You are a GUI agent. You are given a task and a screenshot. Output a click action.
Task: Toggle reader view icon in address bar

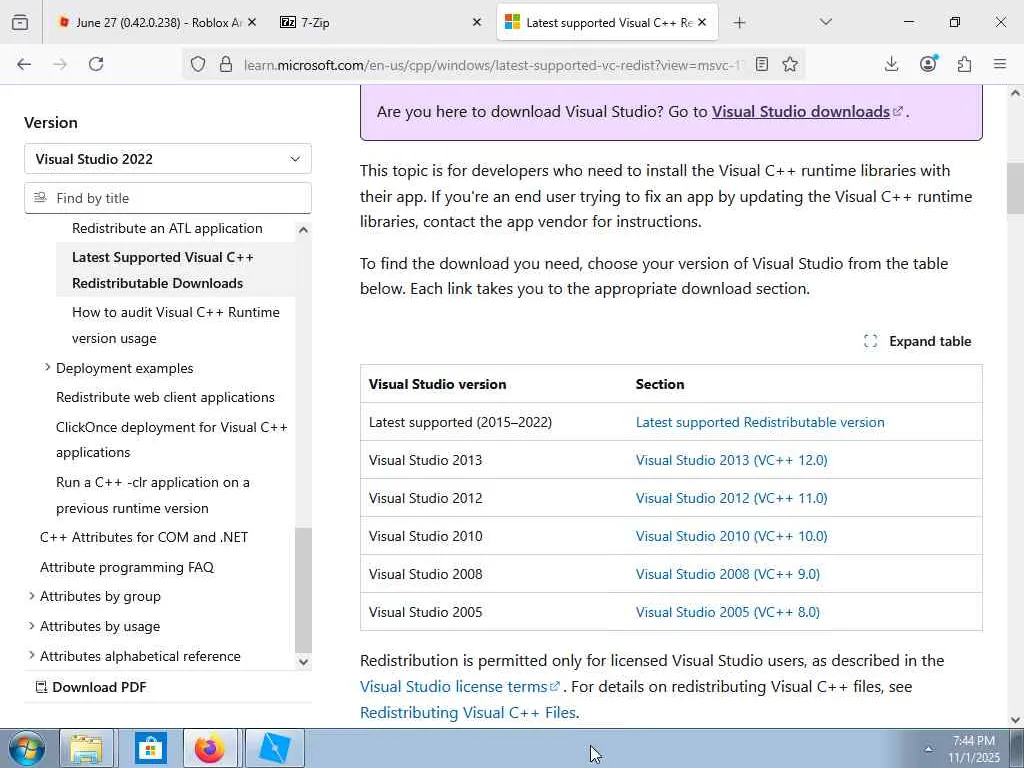[762, 64]
